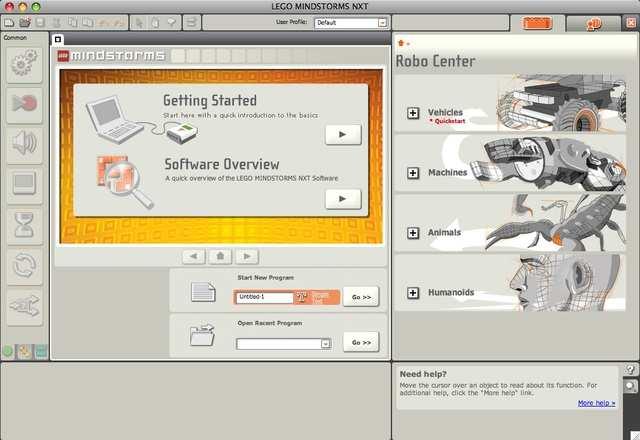The width and height of the screenshot is (640, 440).
Task: Click Go next to Open Recent Program
Action: click(361, 342)
